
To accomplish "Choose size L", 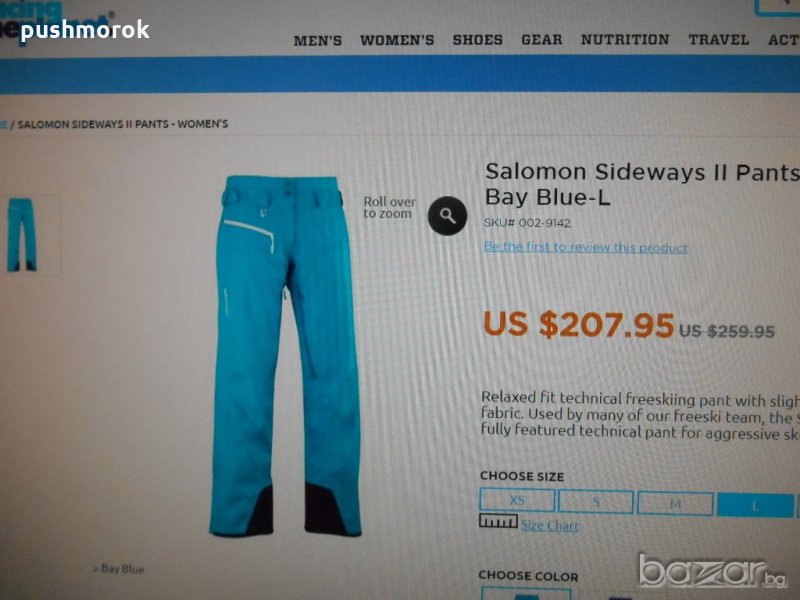I will click(x=755, y=506).
